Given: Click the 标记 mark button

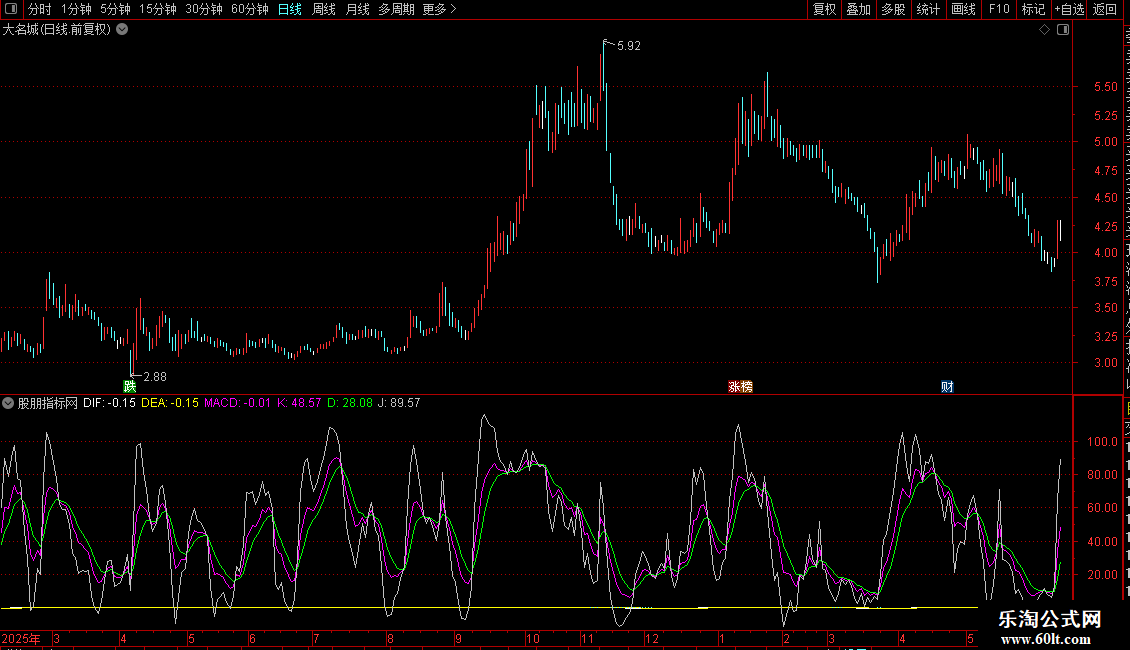Looking at the screenshot, I should click(1033, 9).
